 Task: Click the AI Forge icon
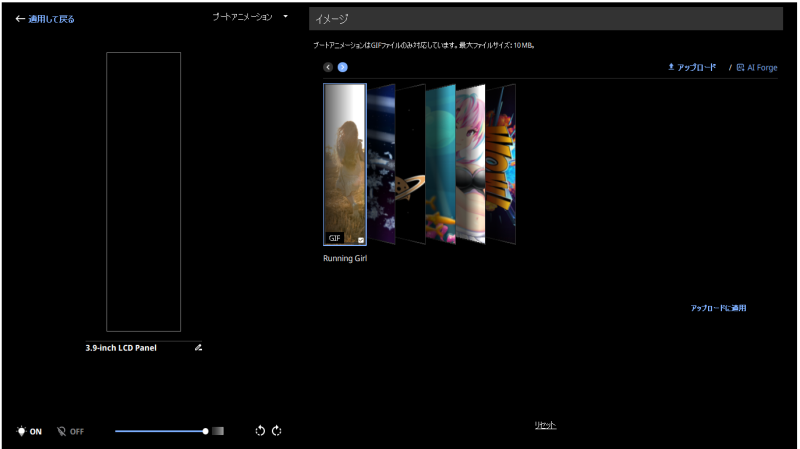click(740, 68)
